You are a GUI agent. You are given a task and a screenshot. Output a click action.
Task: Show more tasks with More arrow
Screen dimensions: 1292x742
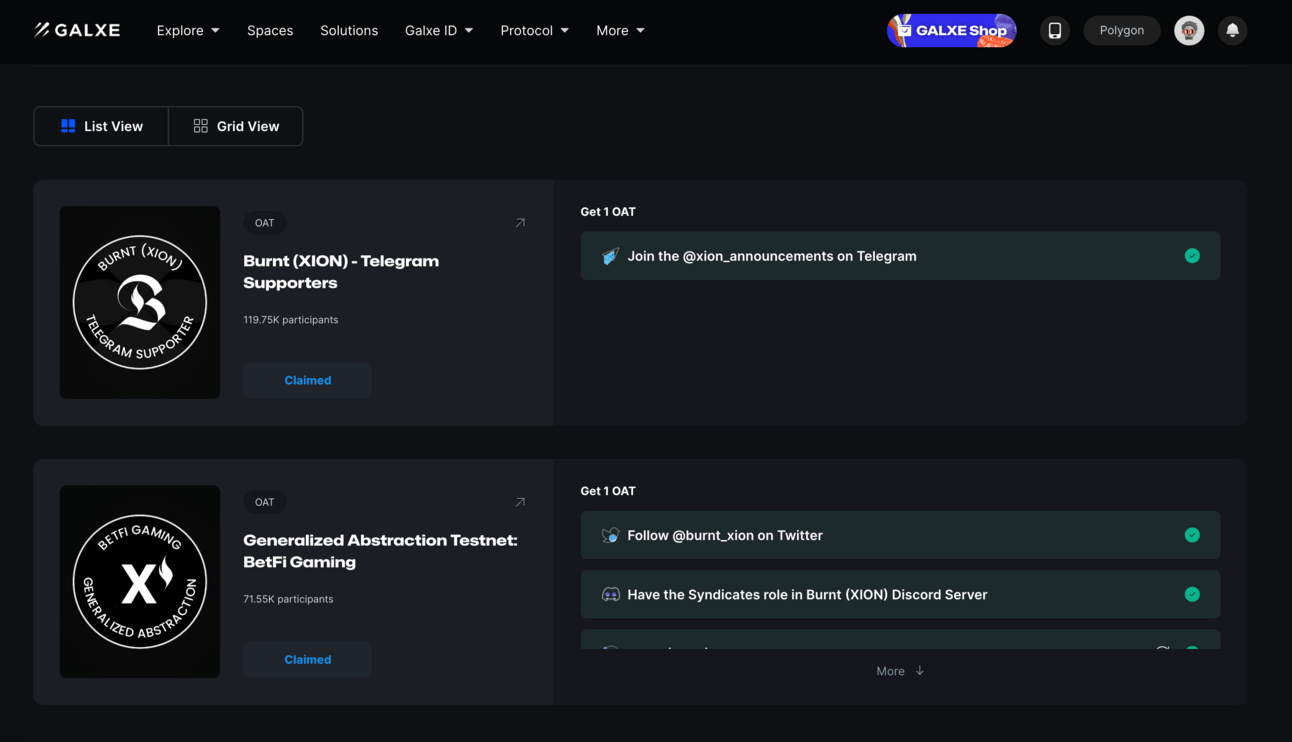click(900, 671)
